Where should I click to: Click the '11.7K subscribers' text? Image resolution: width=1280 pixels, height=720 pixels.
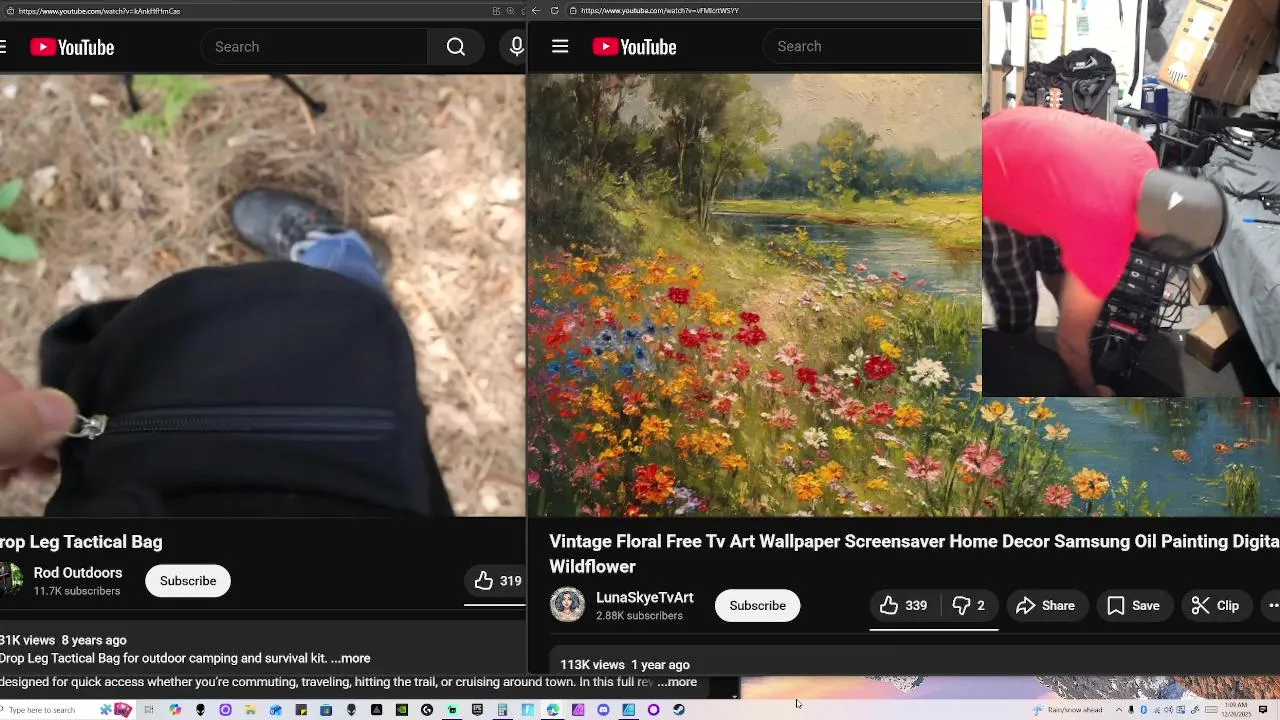(x=77, y=591)
